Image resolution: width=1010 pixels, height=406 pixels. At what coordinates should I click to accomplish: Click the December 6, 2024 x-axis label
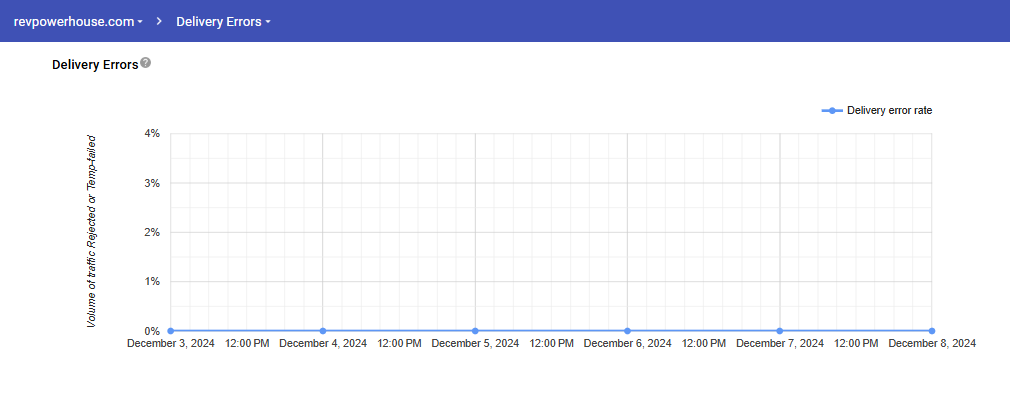coord(627,344)
